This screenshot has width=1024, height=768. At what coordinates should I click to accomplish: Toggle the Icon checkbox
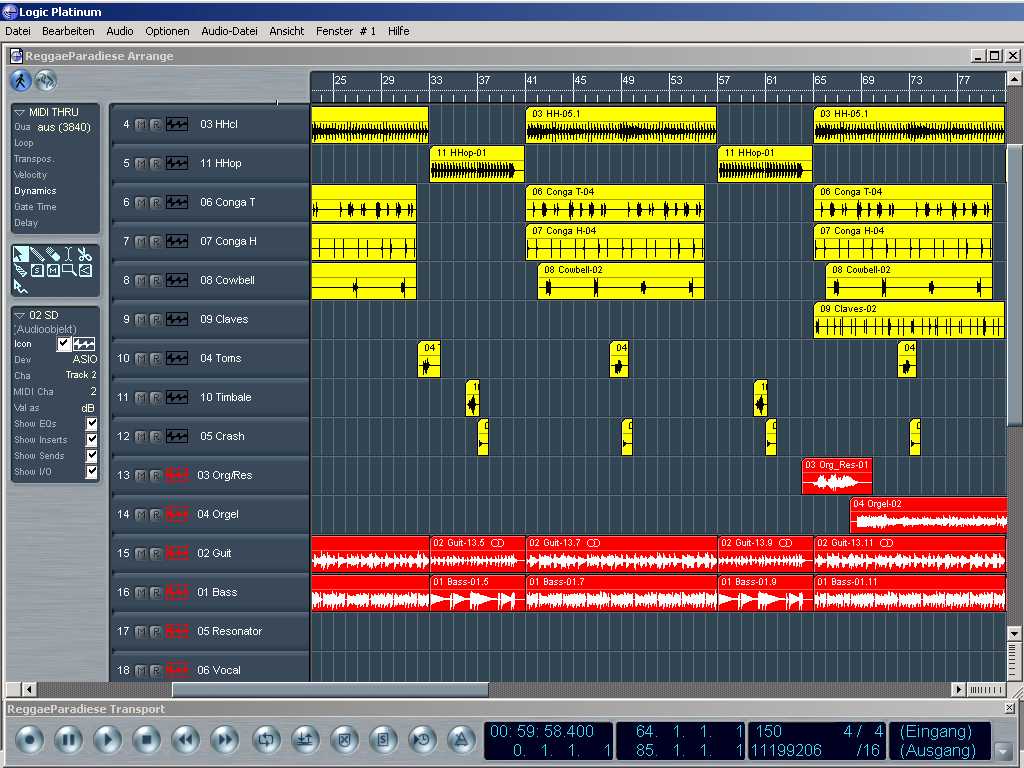coord(63,344)
